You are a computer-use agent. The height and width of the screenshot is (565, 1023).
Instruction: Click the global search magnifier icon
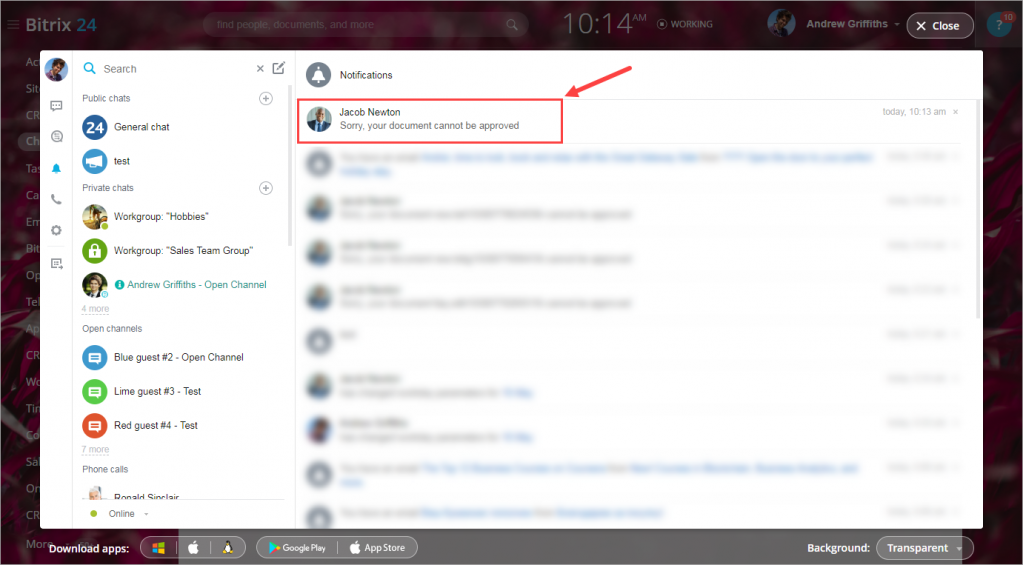[x=512, y=25]
